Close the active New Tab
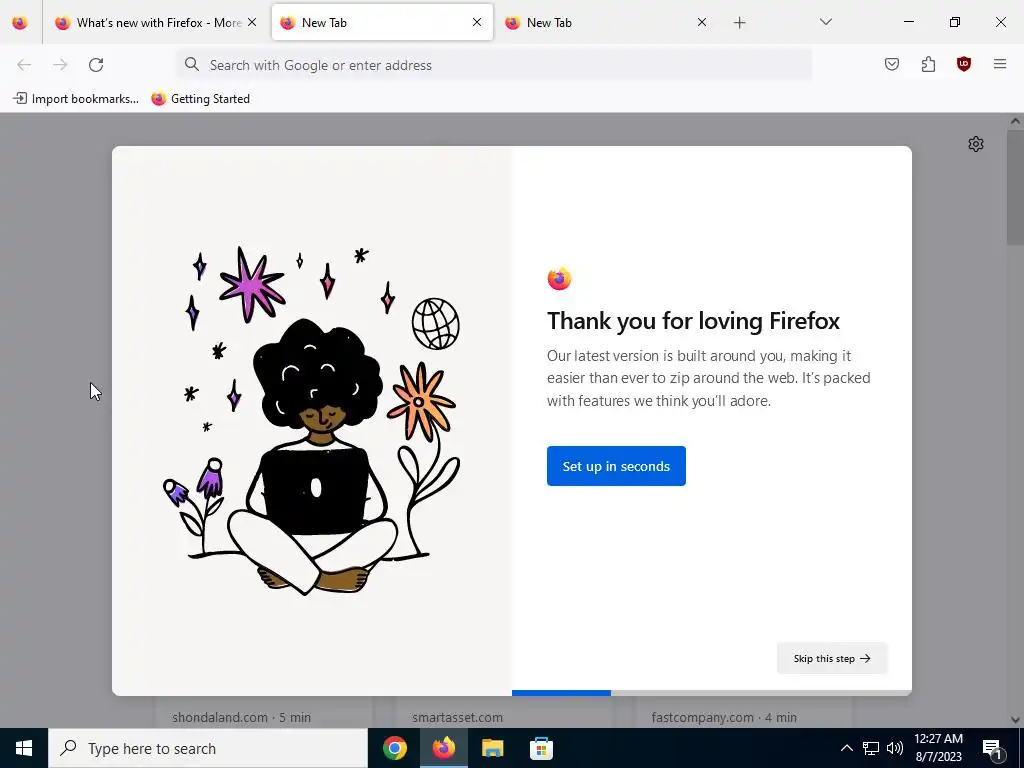Image resolution: width=1024 pixels, height=768 pixels. pyautogui.click(x=477, y=22)
